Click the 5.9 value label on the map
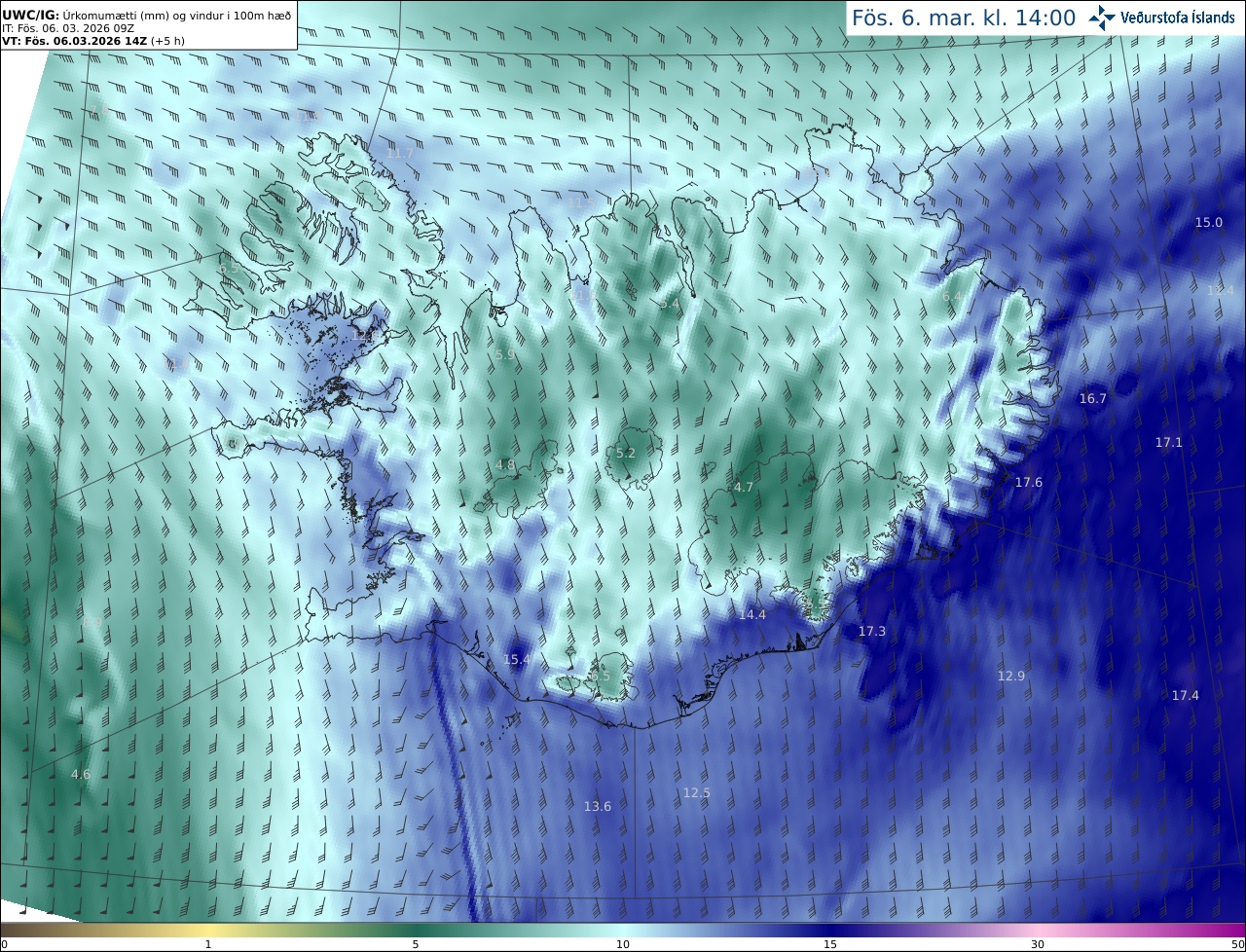The image size is (1246, 952). [505, 356]
